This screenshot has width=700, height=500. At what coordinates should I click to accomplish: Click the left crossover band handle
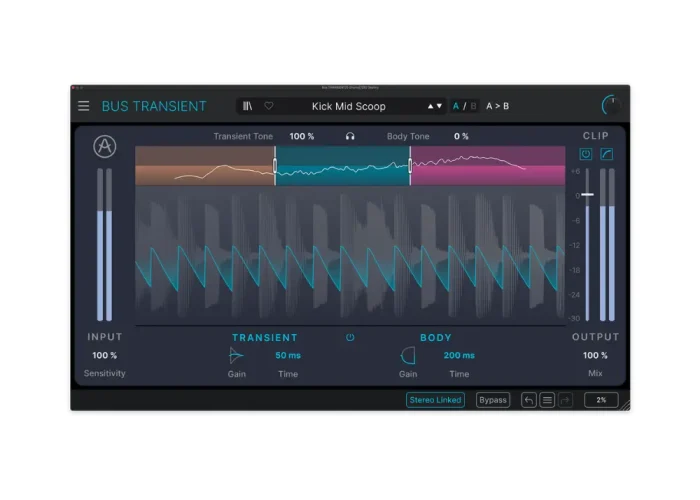pos(275,166)
